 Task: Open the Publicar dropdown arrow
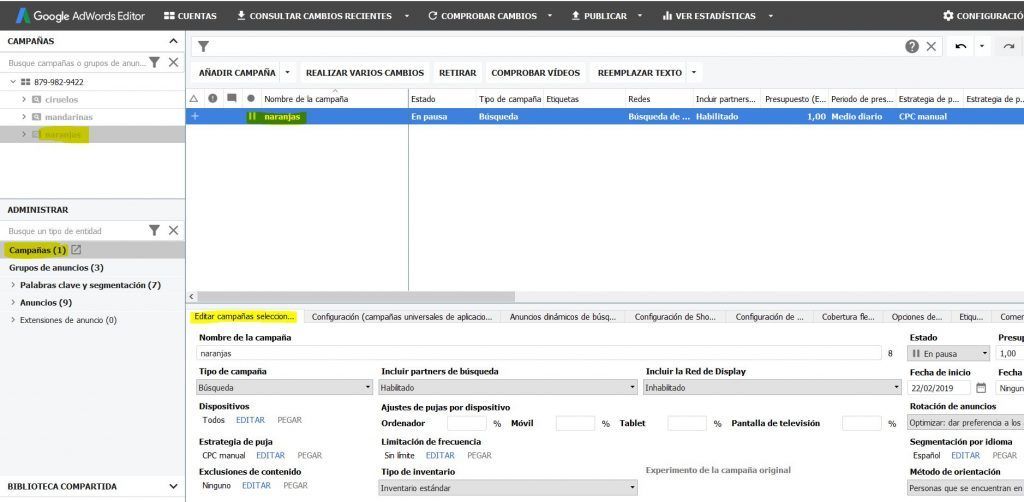click(640, 16)
